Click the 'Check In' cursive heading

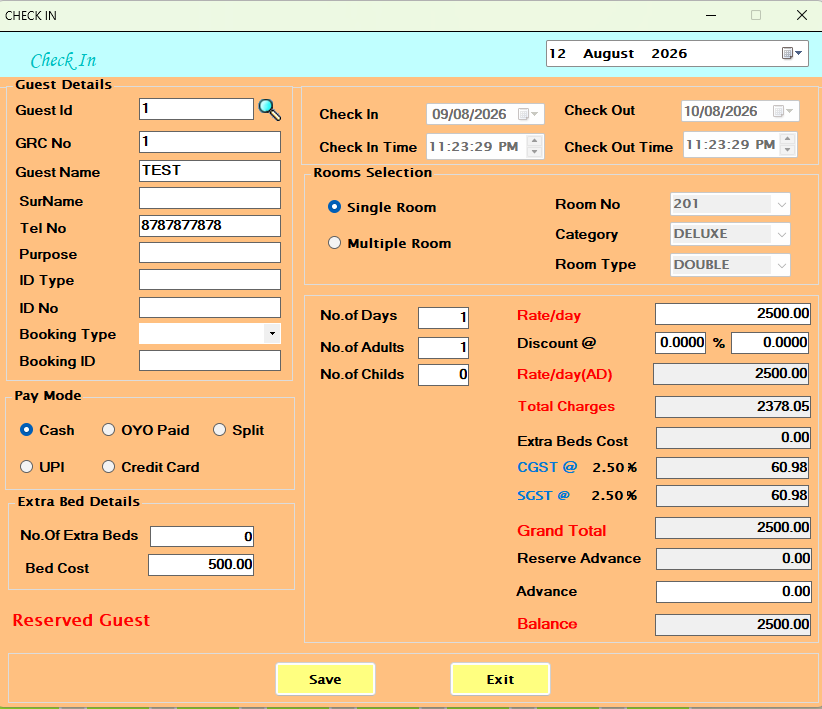pos(63,60)
